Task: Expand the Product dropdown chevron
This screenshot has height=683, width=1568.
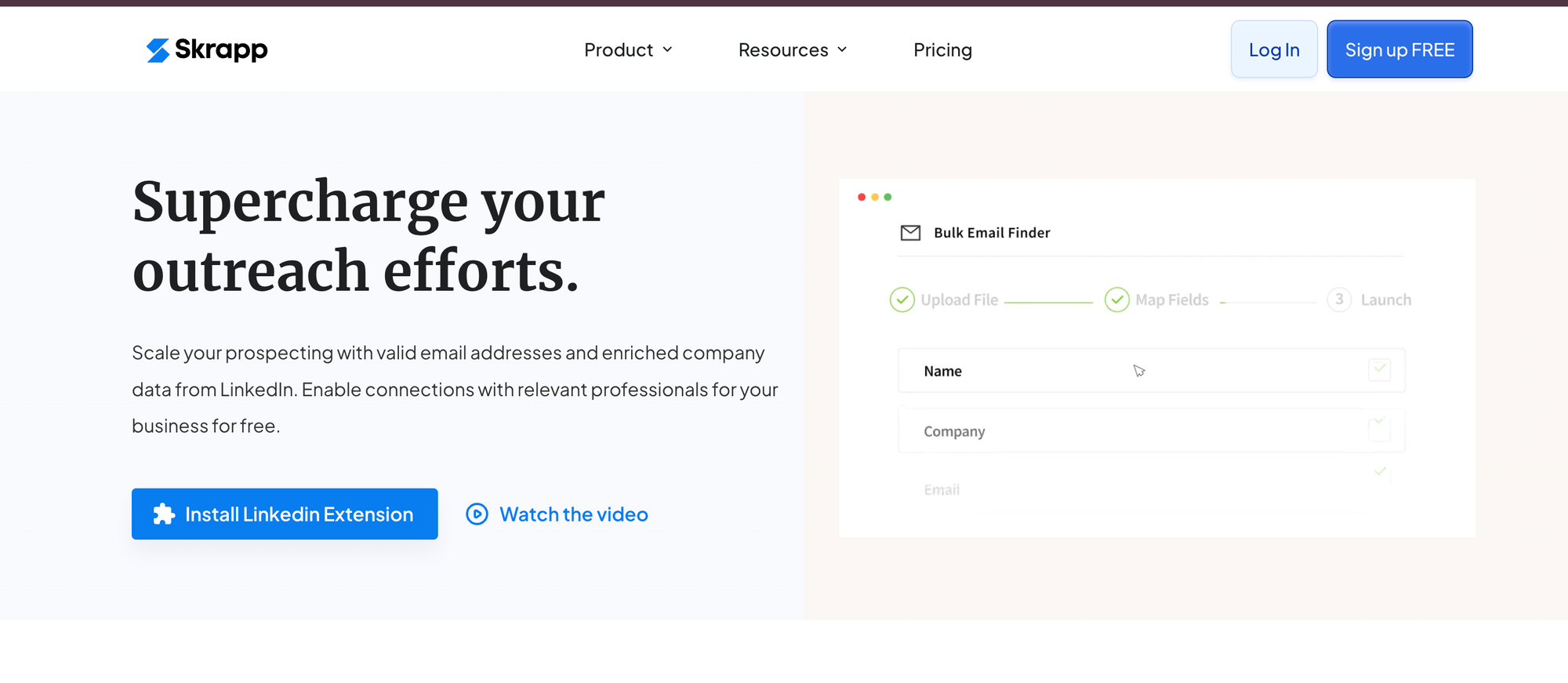Action: [667, 50]
